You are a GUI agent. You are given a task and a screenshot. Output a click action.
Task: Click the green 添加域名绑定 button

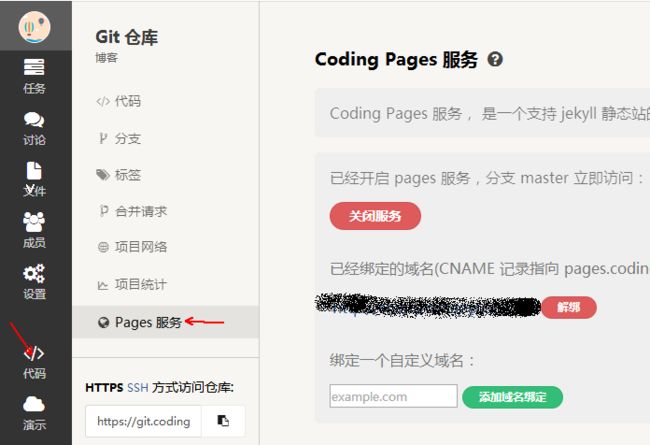pos(512,397)
